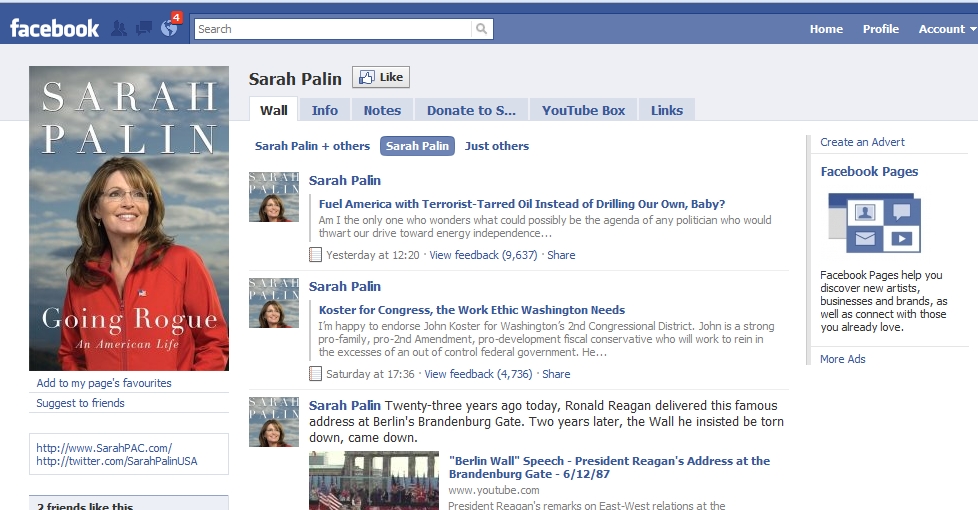Open the Berlin Wall video thumbnail

tap(374, 481)
